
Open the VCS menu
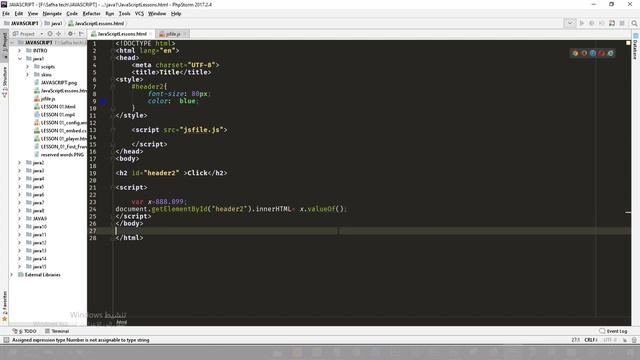click(139, 13)
